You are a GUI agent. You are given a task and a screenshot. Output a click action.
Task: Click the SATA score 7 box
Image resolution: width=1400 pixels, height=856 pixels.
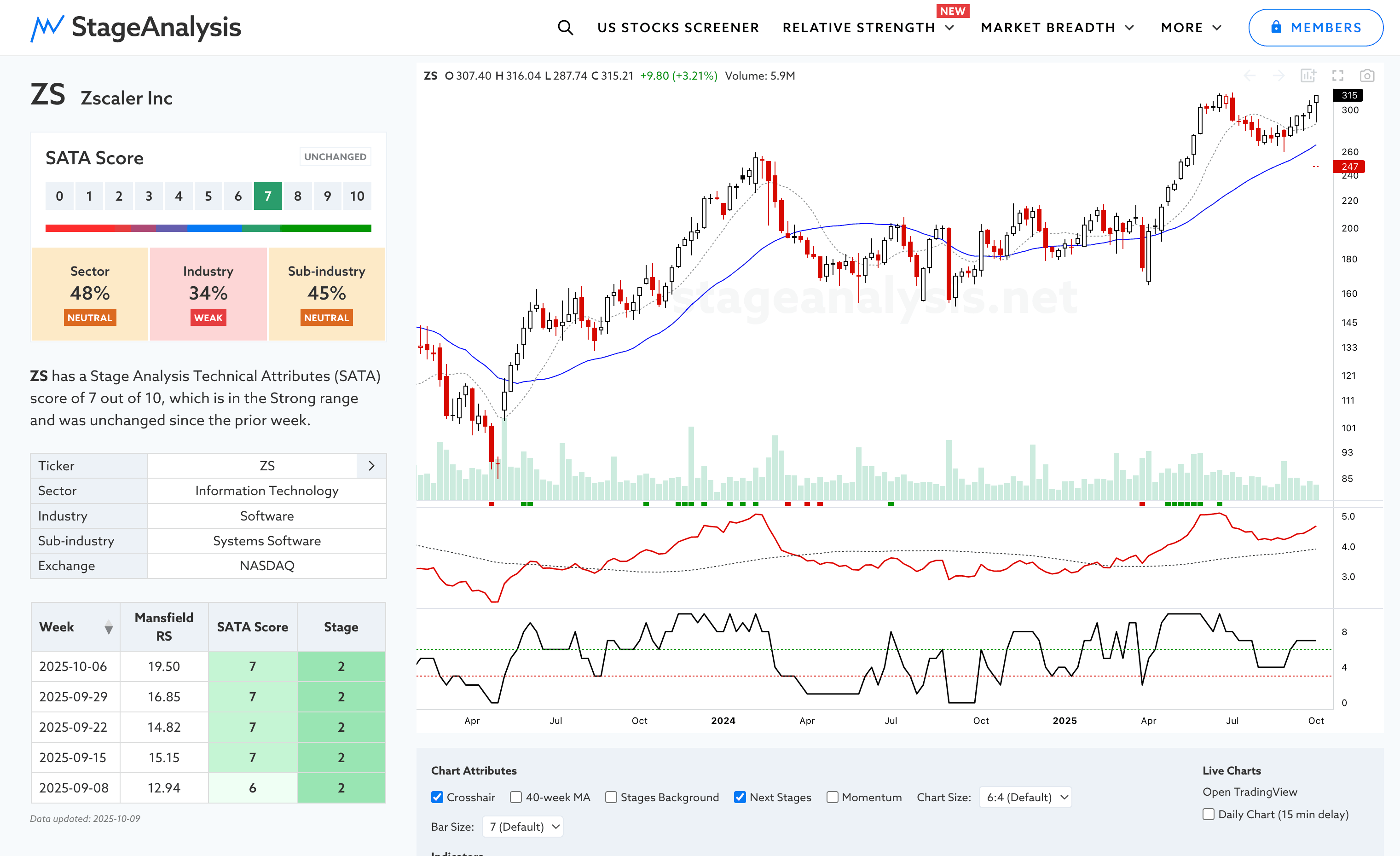[x=267, y=196]
